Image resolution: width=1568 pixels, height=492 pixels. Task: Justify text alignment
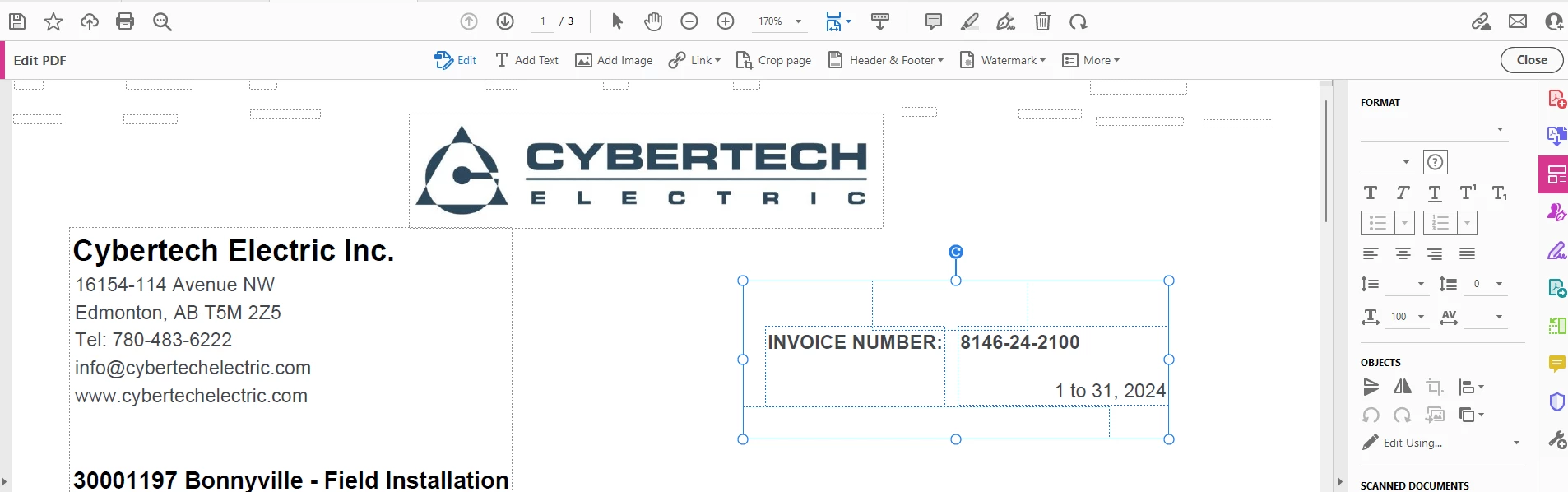[x=1467, y=253]
